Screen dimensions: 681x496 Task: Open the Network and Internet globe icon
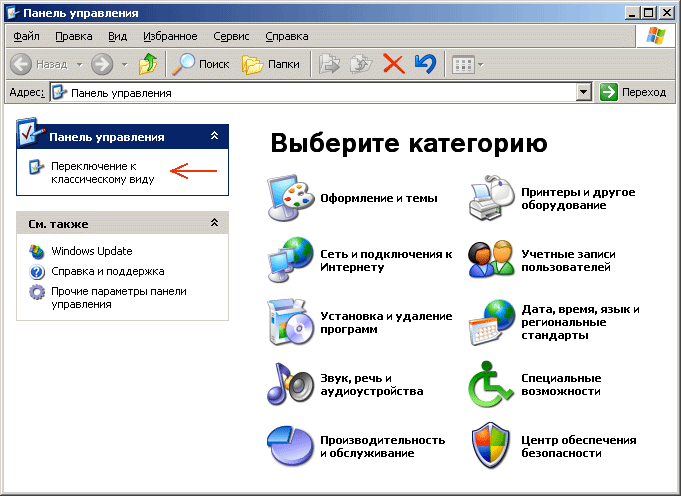291,260
